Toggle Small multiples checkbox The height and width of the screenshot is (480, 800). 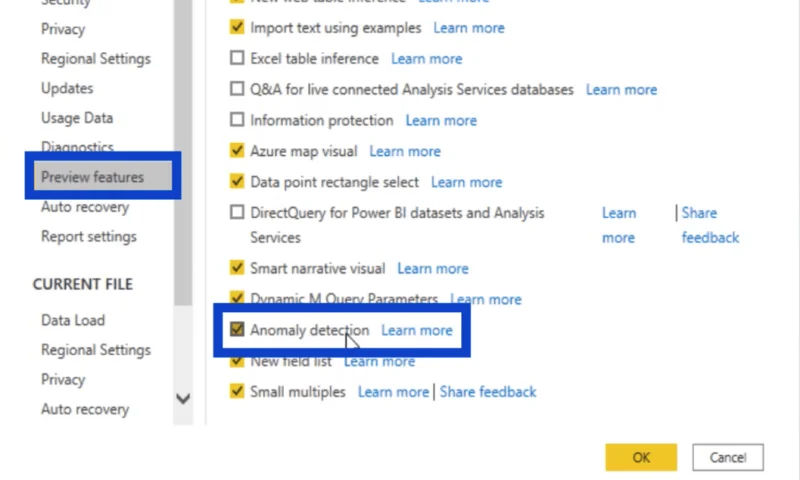click(x=237, y=391)
